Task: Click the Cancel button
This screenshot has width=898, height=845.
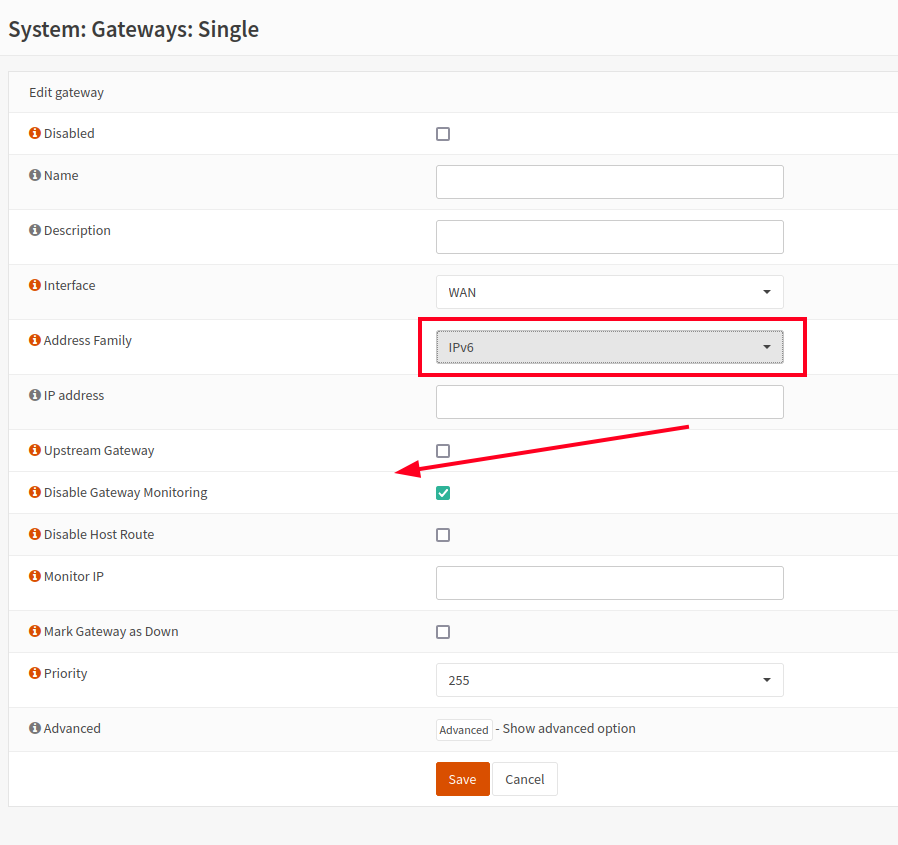Action: tap(524, 778)
